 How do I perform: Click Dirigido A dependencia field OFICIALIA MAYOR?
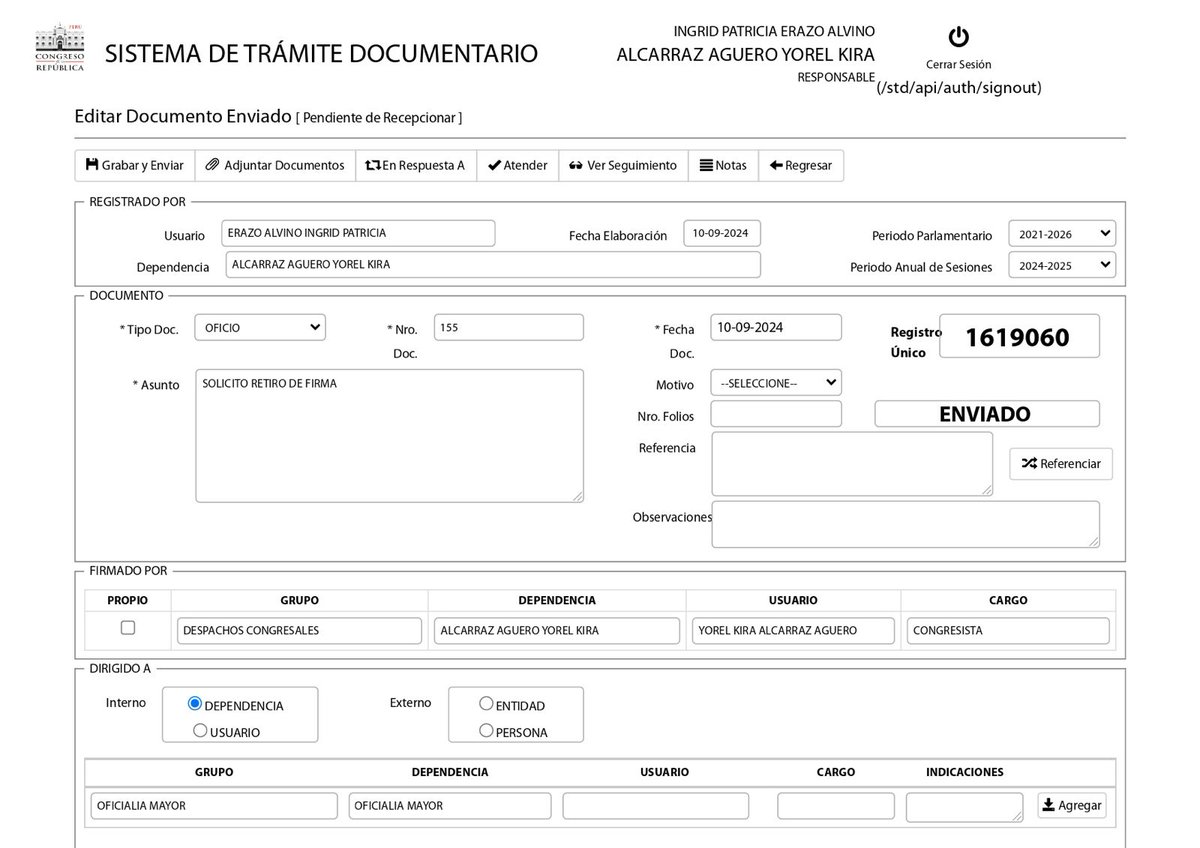(450, 806)
